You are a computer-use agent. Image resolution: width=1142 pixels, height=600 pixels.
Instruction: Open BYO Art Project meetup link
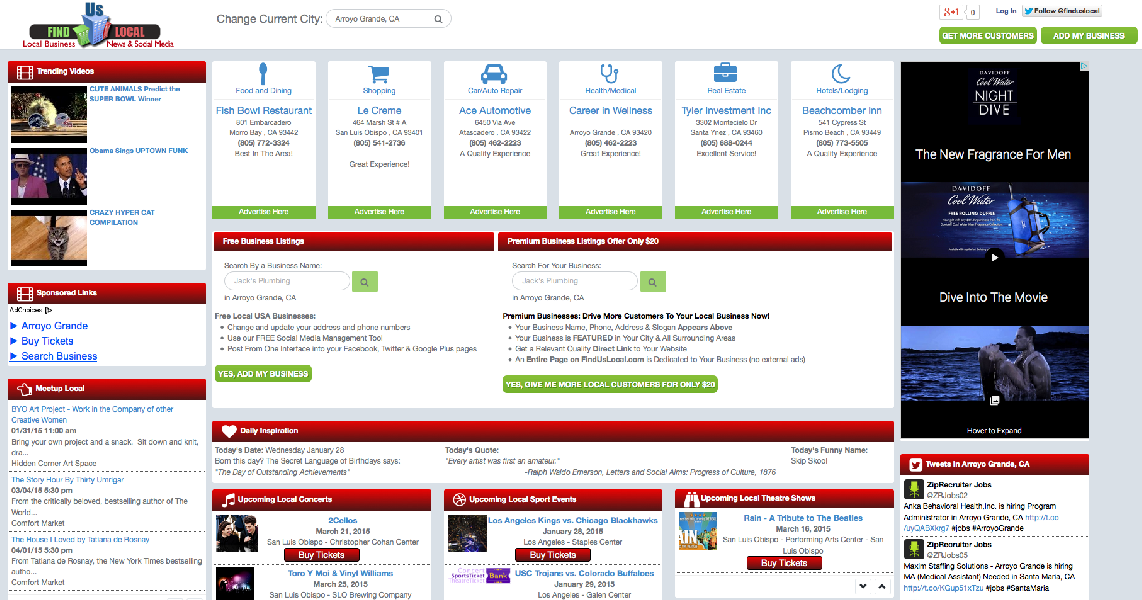[92, 414]
